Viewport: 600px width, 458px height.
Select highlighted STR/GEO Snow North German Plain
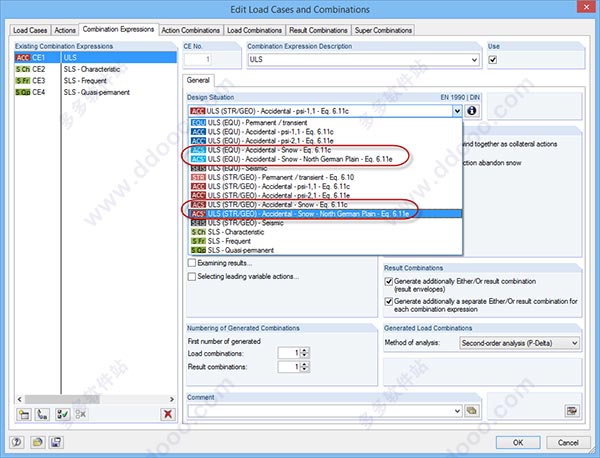[326, 214]
